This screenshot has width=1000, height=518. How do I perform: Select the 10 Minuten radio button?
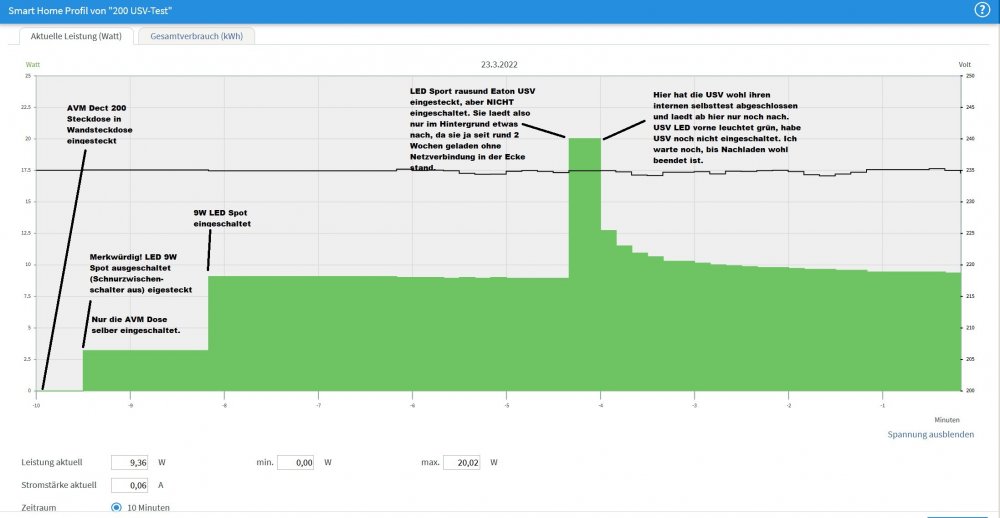[x=116, y=508]
